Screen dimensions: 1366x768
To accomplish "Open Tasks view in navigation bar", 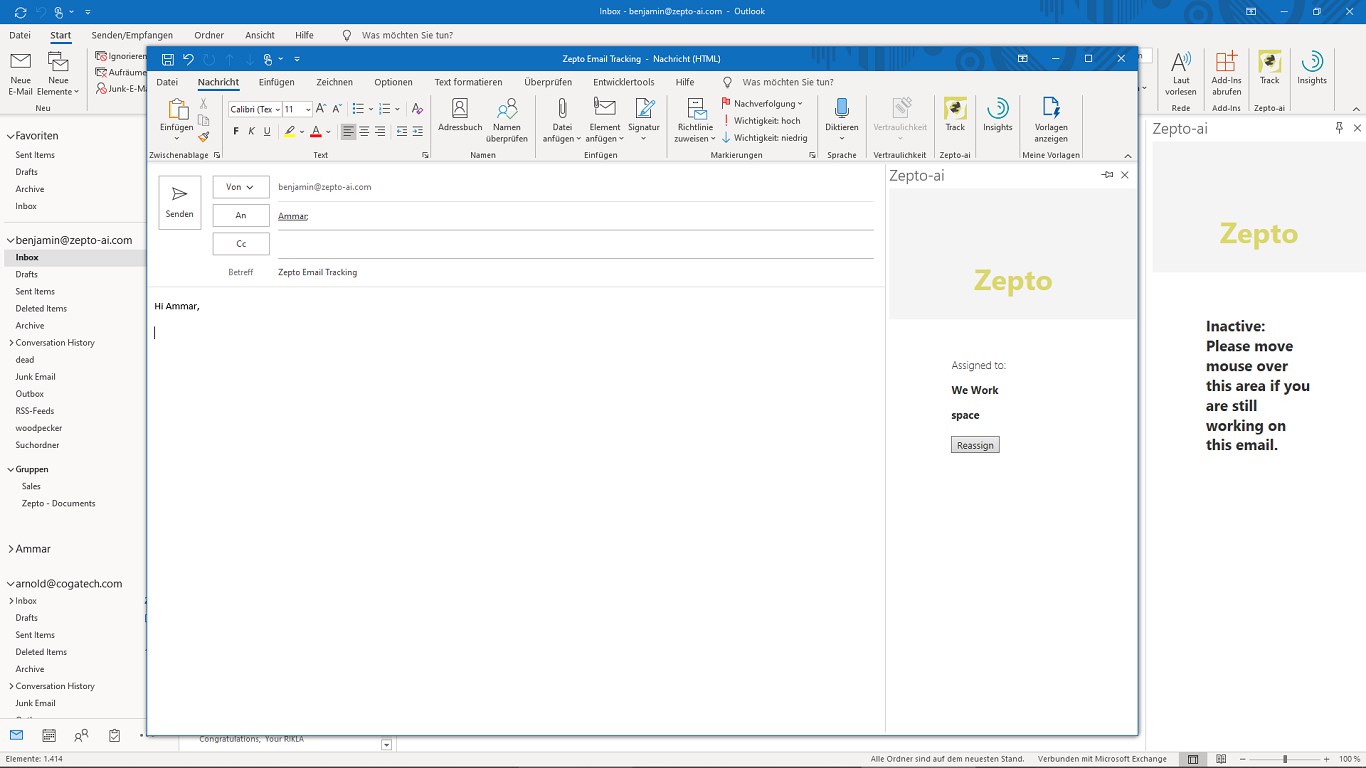I will (x=114, y=736).
